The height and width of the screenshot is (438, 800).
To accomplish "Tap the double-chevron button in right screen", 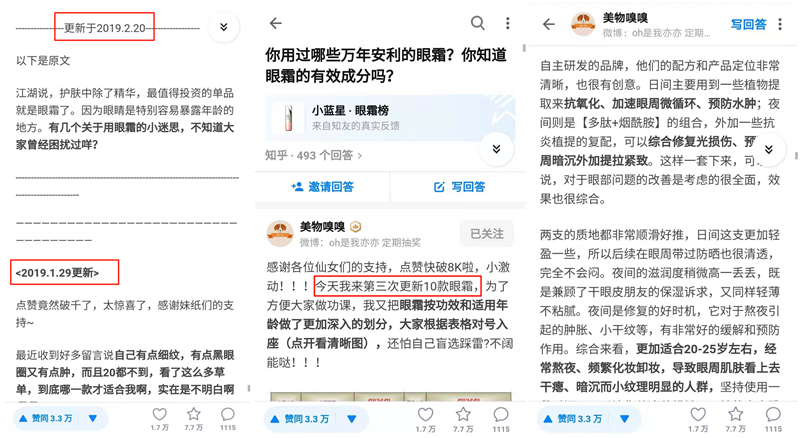I will 768,150.
